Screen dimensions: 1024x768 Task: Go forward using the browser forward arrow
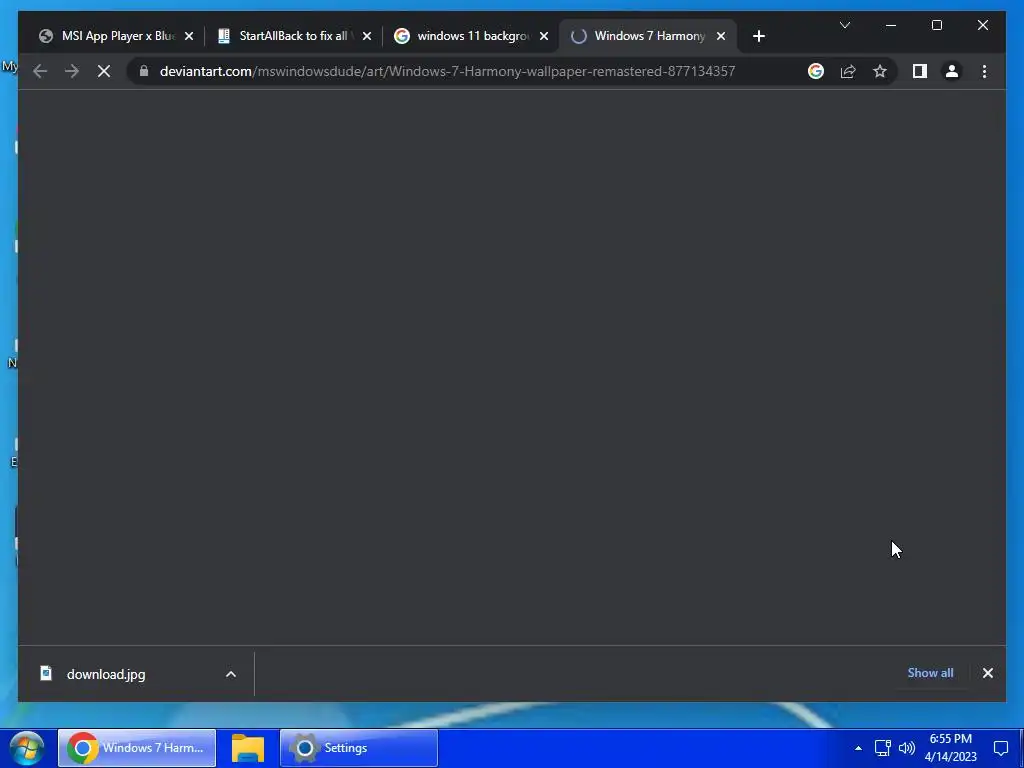pyautogui.click(x=72, y=71)
